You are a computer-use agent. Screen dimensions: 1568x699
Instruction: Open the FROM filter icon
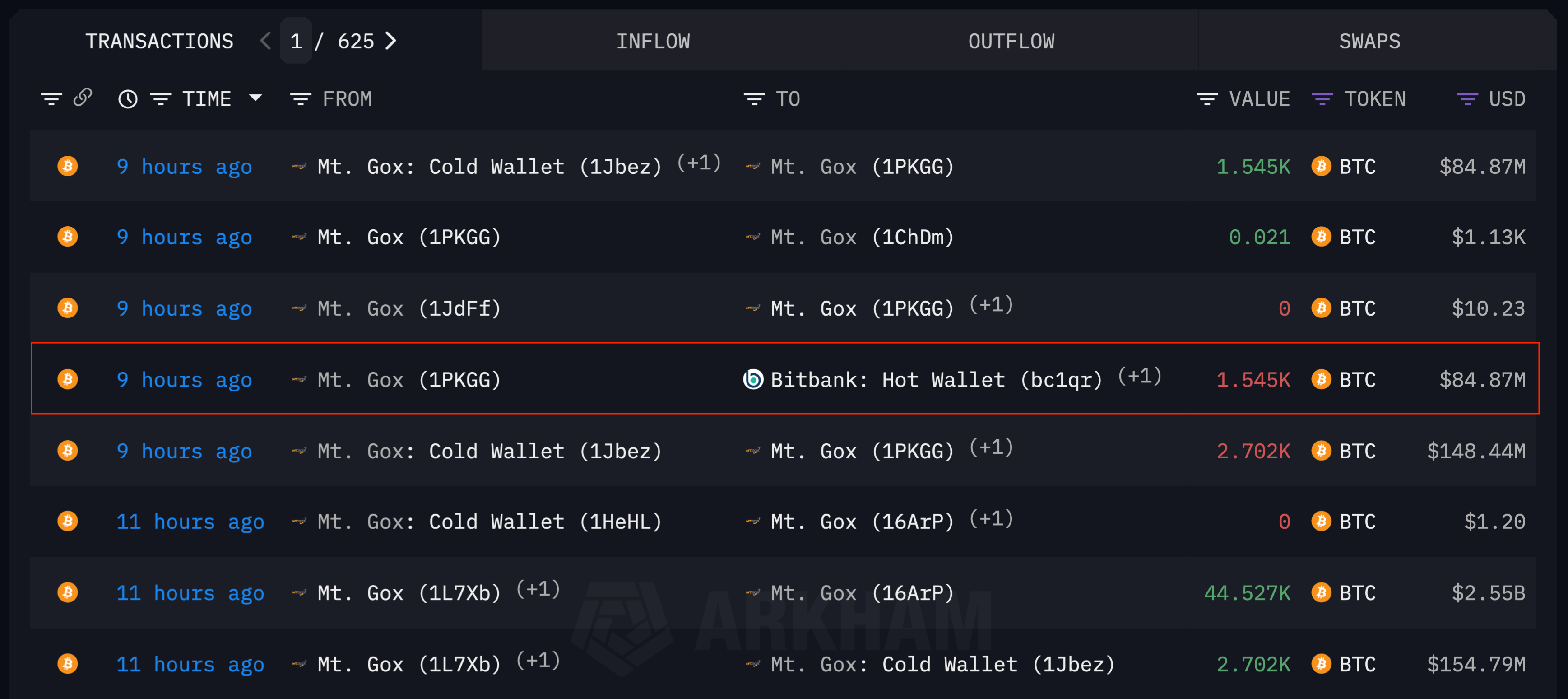tap(300, 98)
